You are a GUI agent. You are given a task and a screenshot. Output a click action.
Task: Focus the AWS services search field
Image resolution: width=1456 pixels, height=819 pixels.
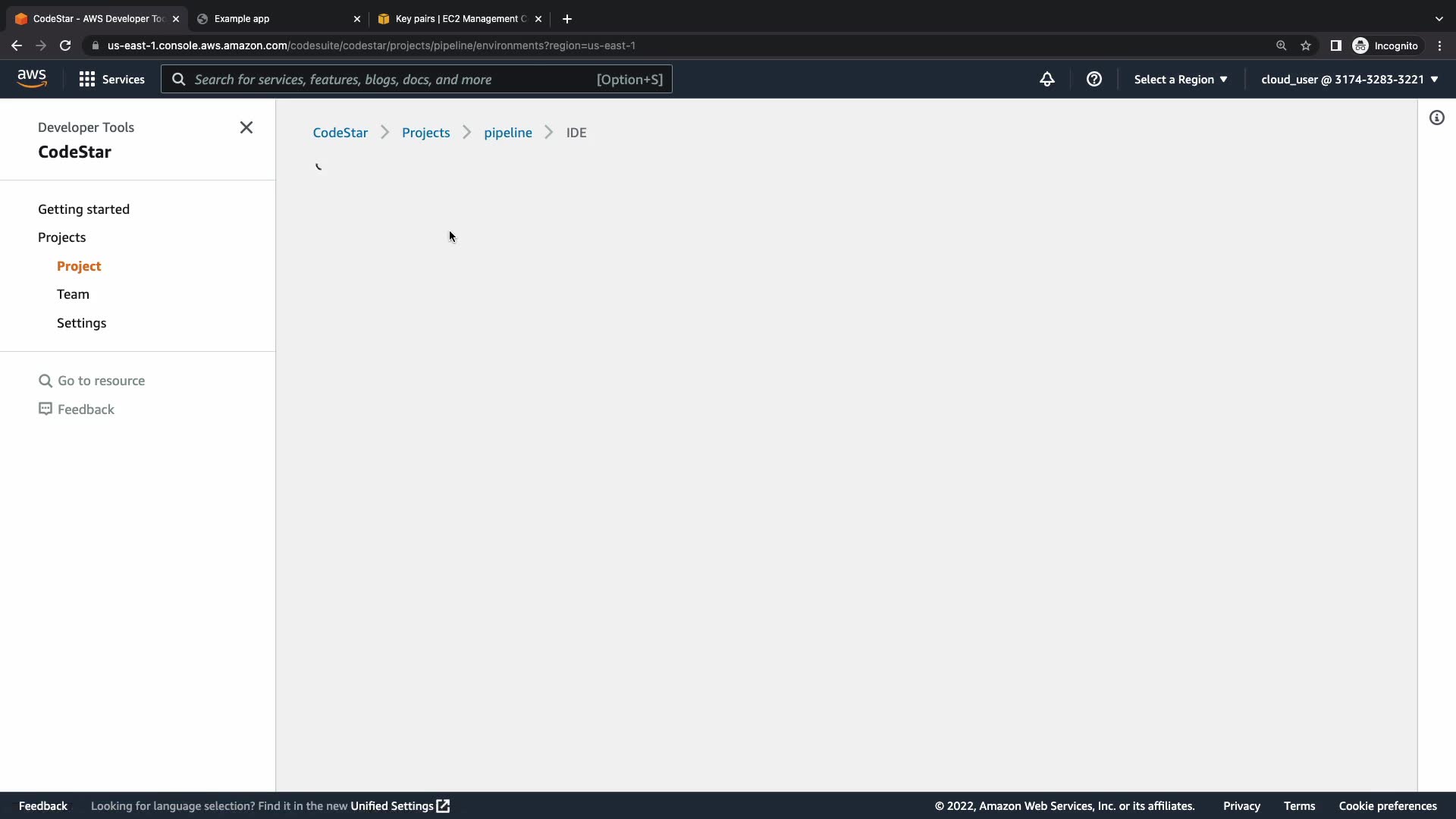[x=394, y=80]
